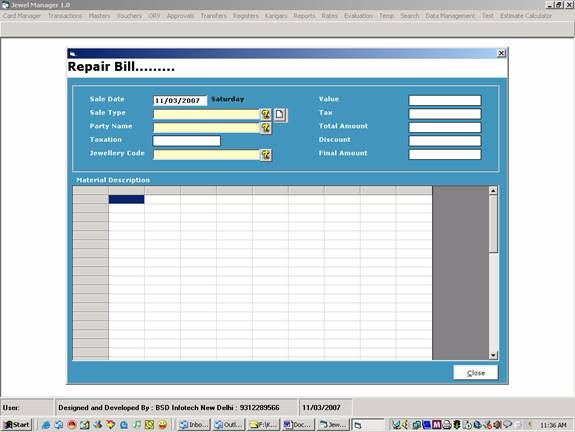Click the pink M icon in system tray
575x432 pixels.
coord(436,425)
